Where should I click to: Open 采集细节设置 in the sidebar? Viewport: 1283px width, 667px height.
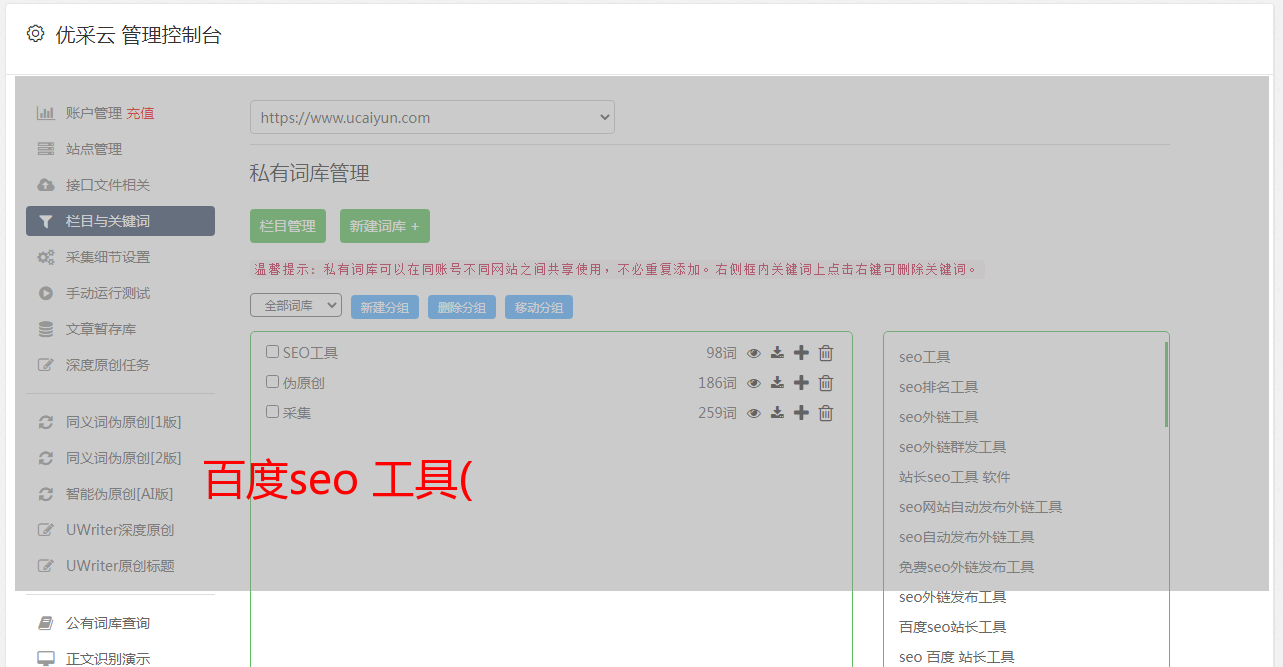tap(108, 257)
